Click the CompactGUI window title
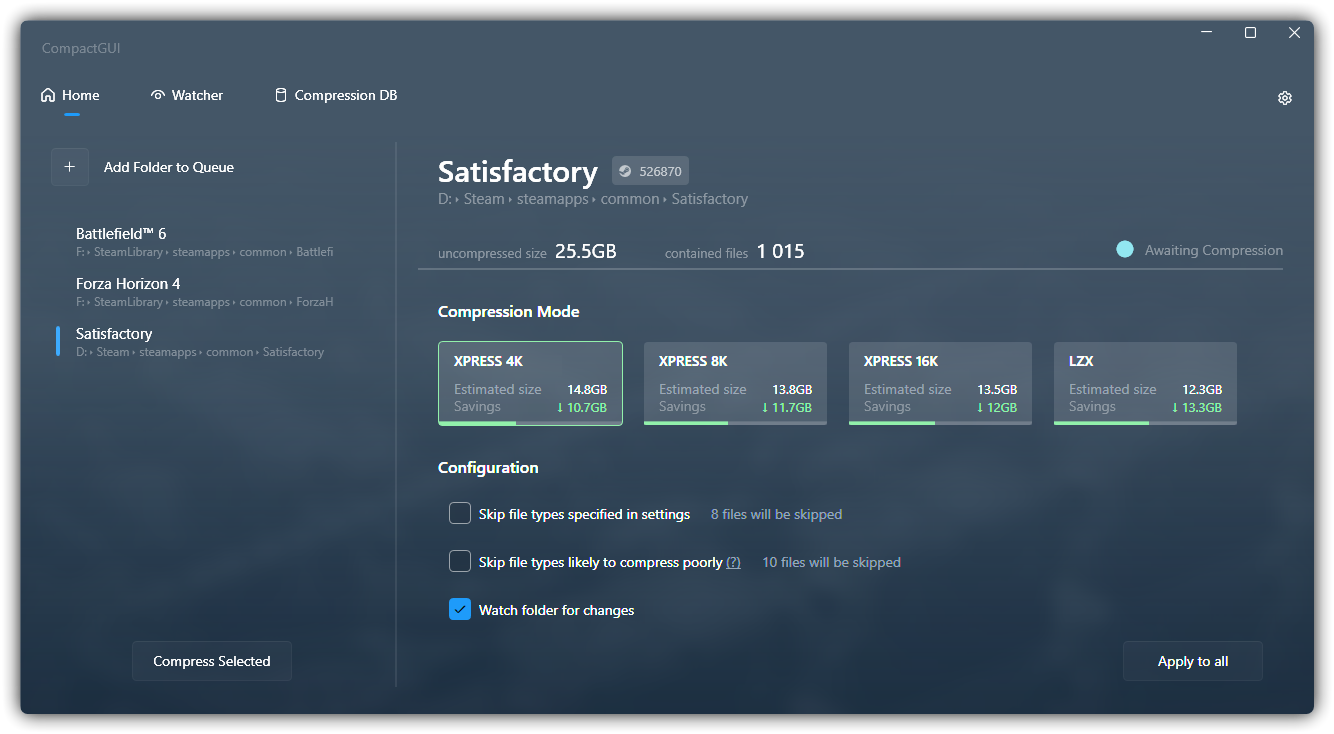This screenshot has width=1334, height=734. click(x=81, y=48)
